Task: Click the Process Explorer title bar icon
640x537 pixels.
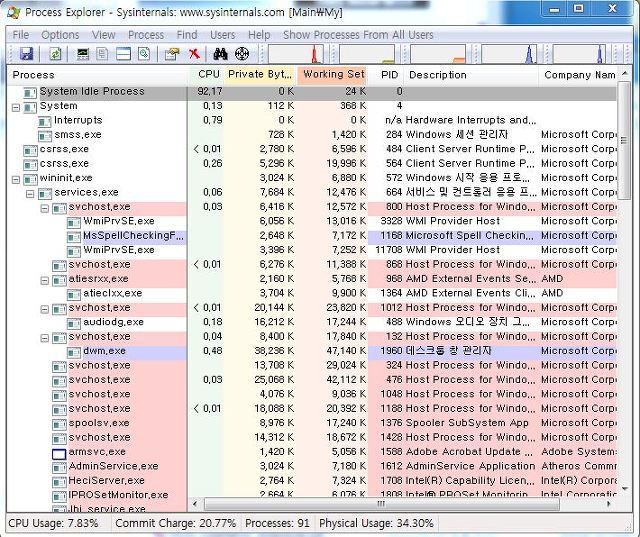Action: 13,12
